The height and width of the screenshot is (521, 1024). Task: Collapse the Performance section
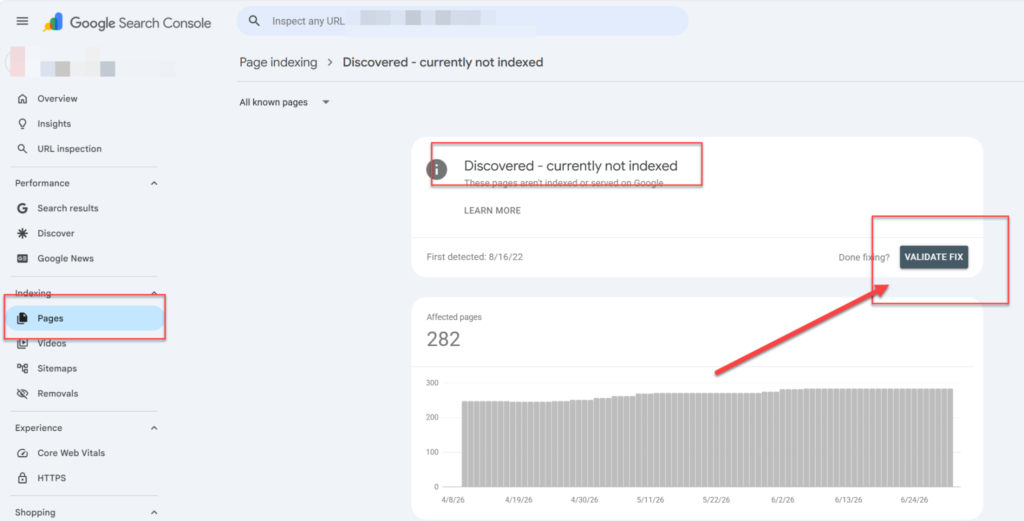tap(154, 183)
